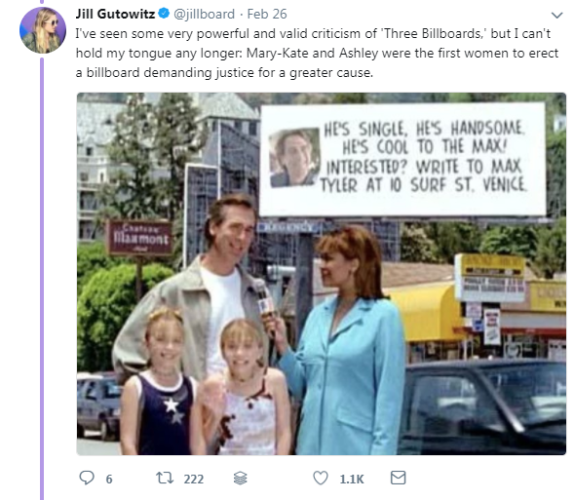Click the billboard sign in photo
574x500 pixels.
403,160
